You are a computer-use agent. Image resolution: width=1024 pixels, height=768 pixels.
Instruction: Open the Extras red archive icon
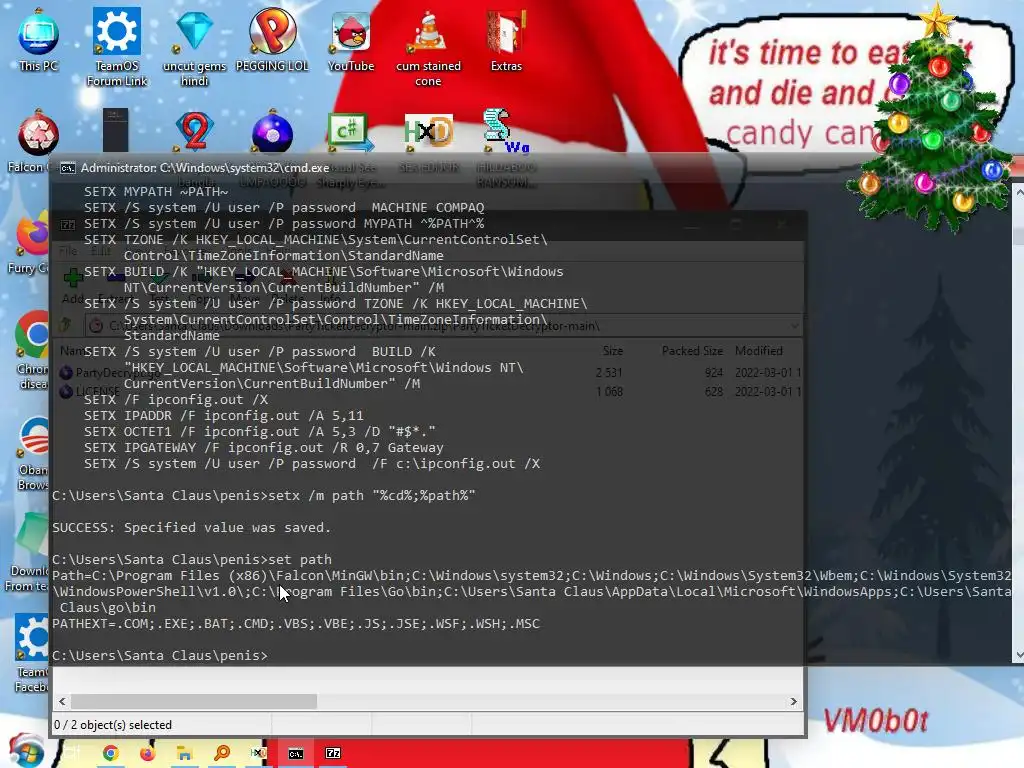click(x=506, y=40)
